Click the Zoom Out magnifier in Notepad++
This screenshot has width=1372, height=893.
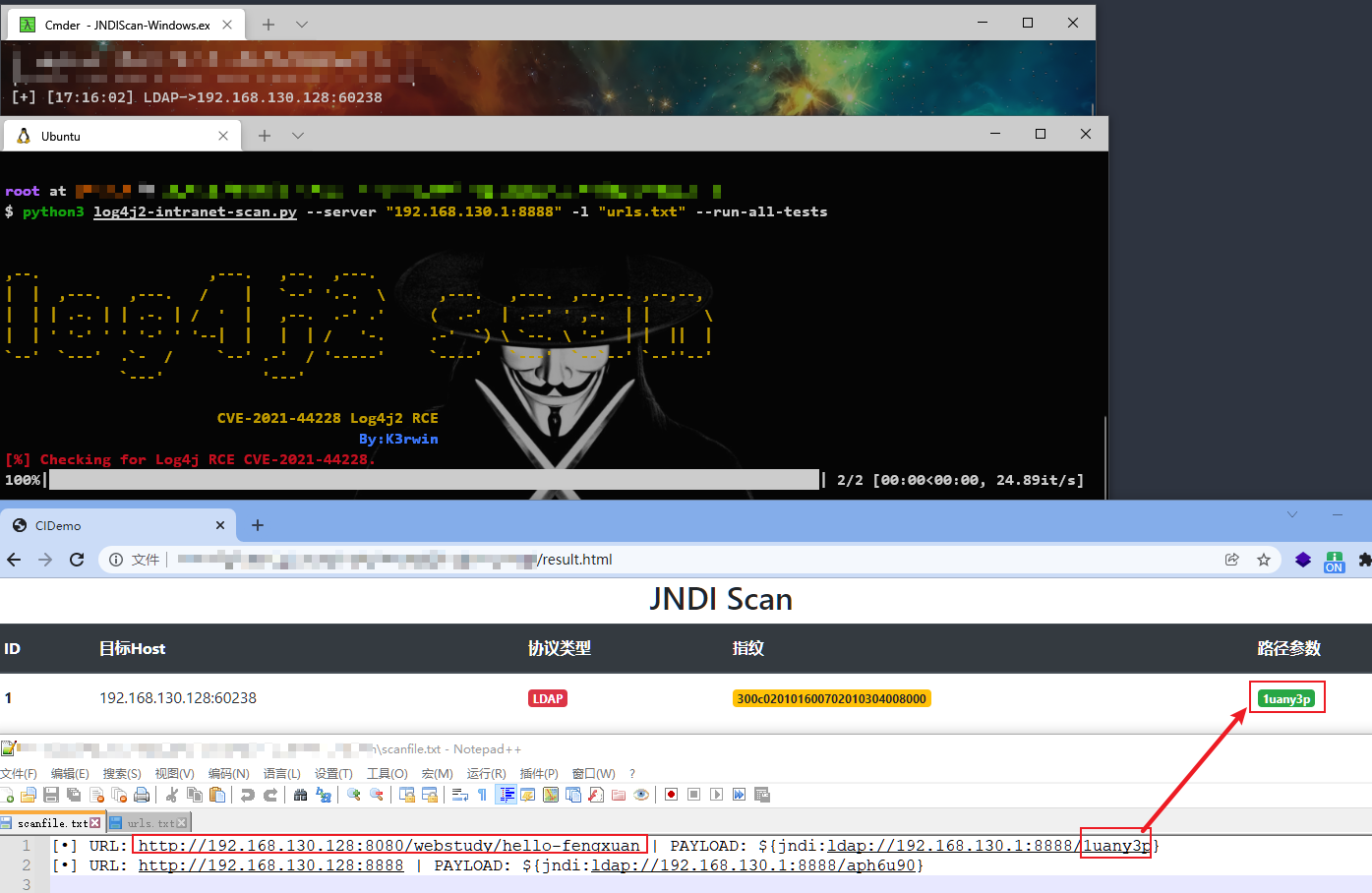tap(377, 795)
